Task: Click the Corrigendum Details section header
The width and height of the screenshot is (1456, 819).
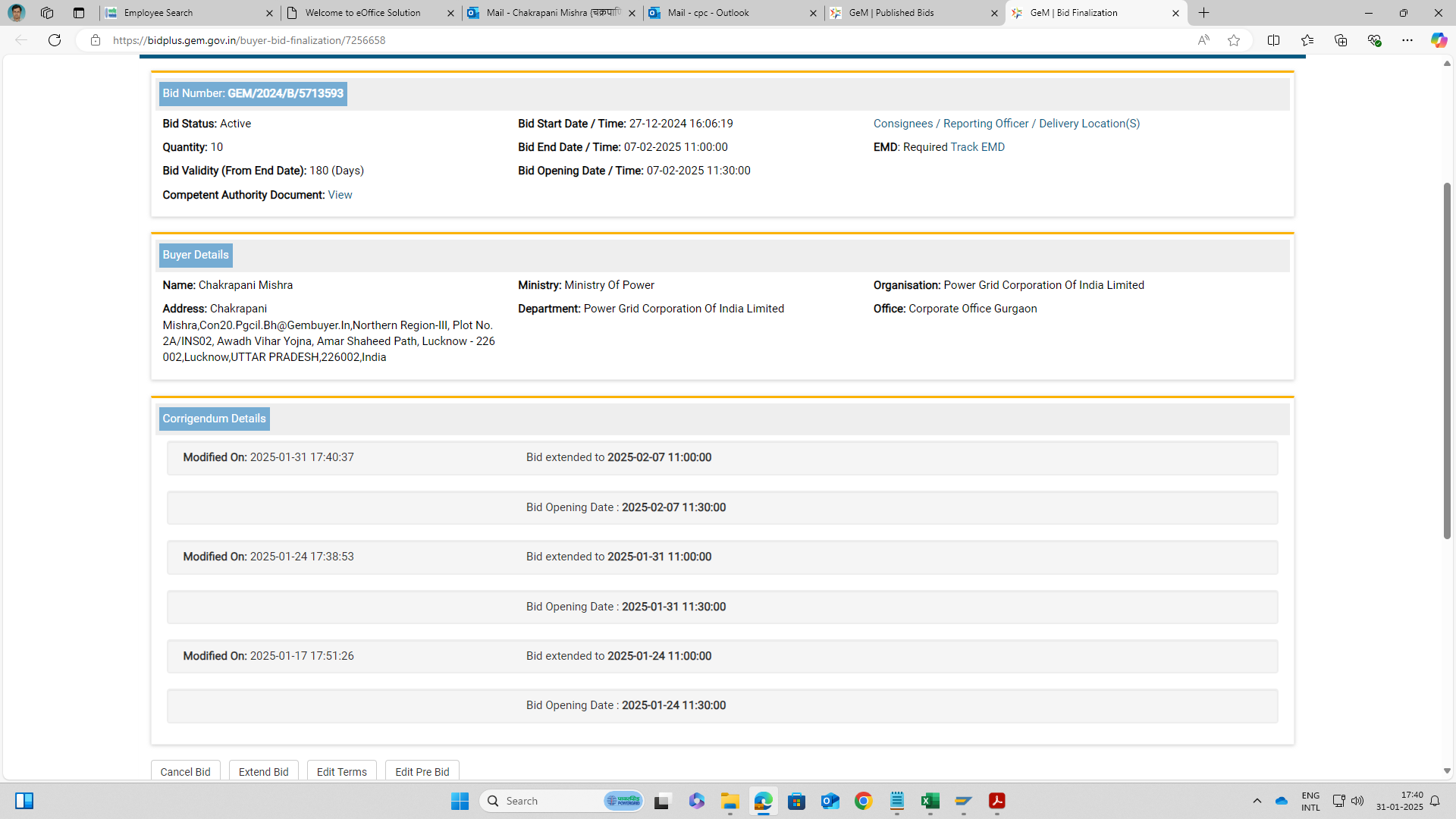Action: click(214, 419)
